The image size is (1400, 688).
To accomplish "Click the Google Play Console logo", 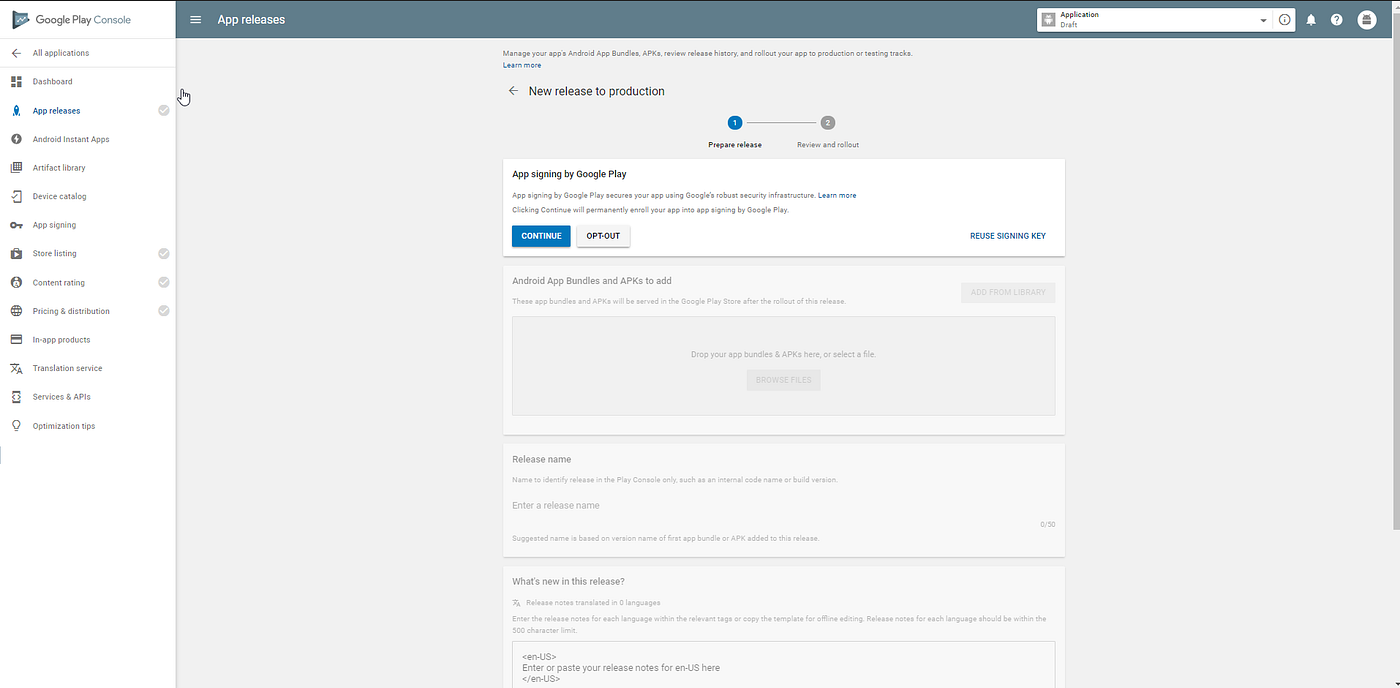I will [71, 19].
